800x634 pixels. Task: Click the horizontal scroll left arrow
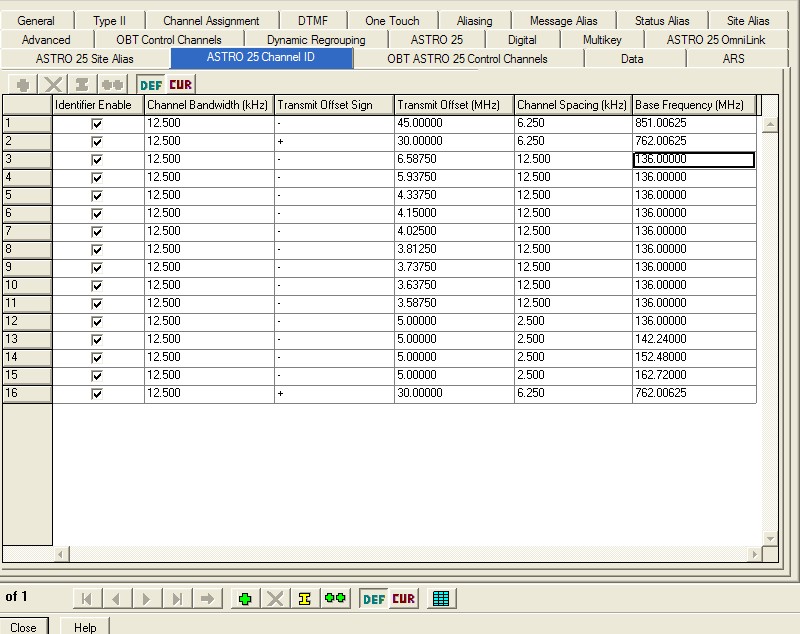[60, 554]
